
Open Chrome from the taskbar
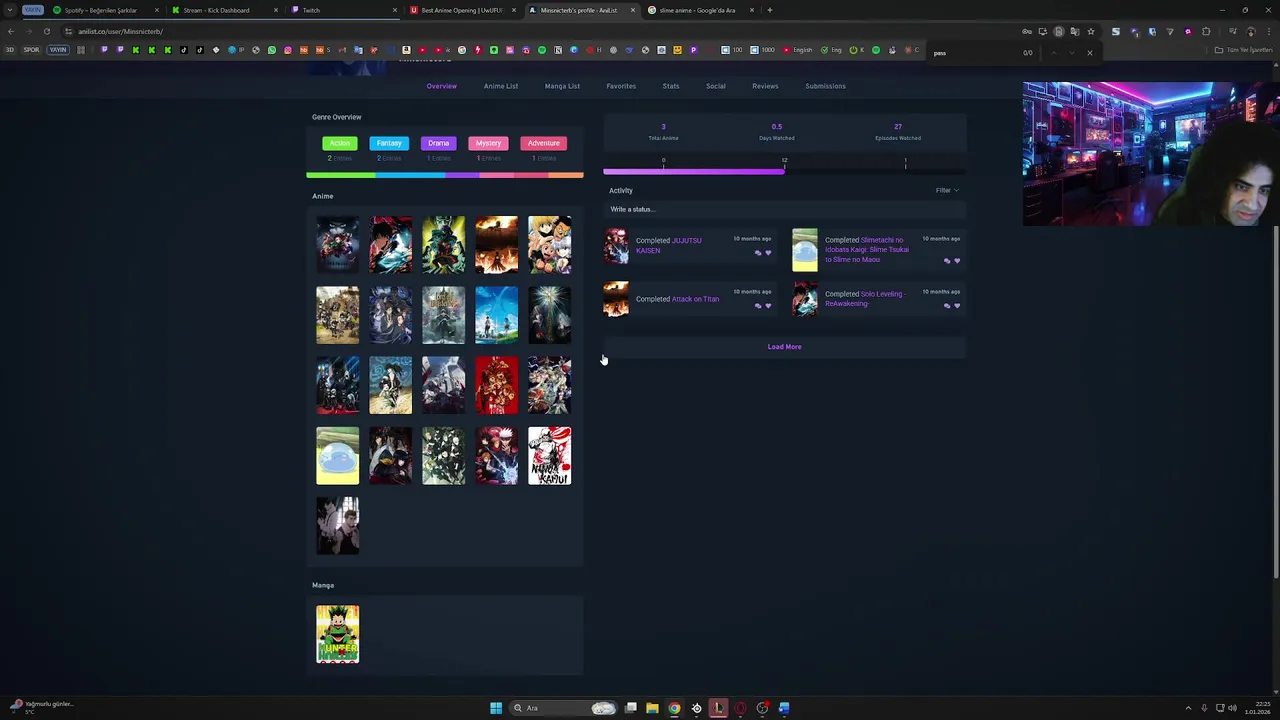[x=674, y=708]
